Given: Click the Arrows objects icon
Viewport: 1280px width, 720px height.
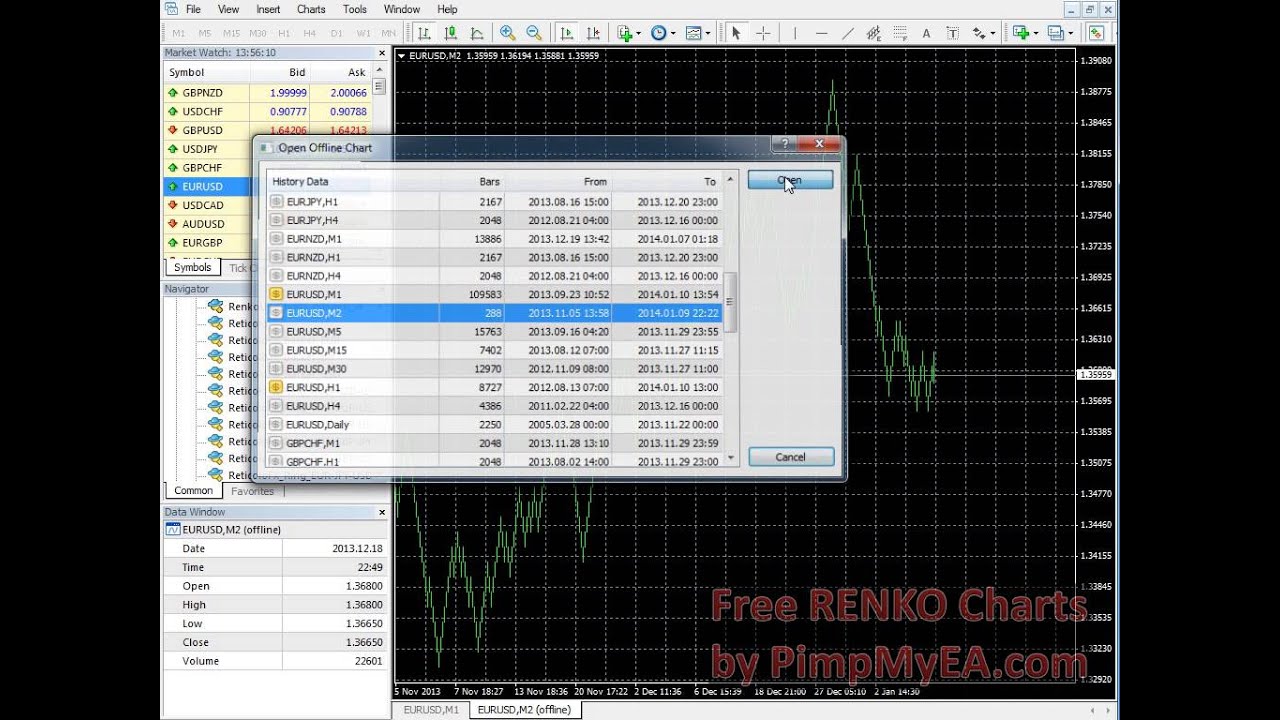Looking at the screenshot, I should click(977, 33).
